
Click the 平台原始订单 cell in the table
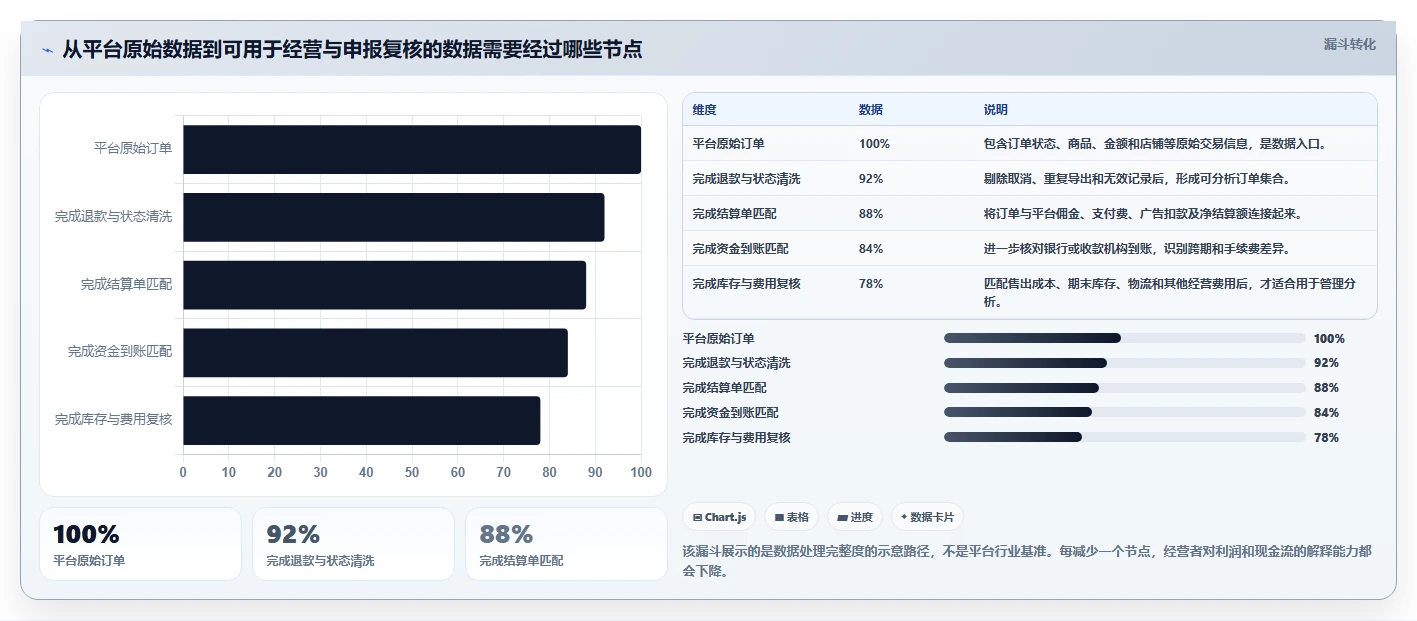tap(728, 144)
